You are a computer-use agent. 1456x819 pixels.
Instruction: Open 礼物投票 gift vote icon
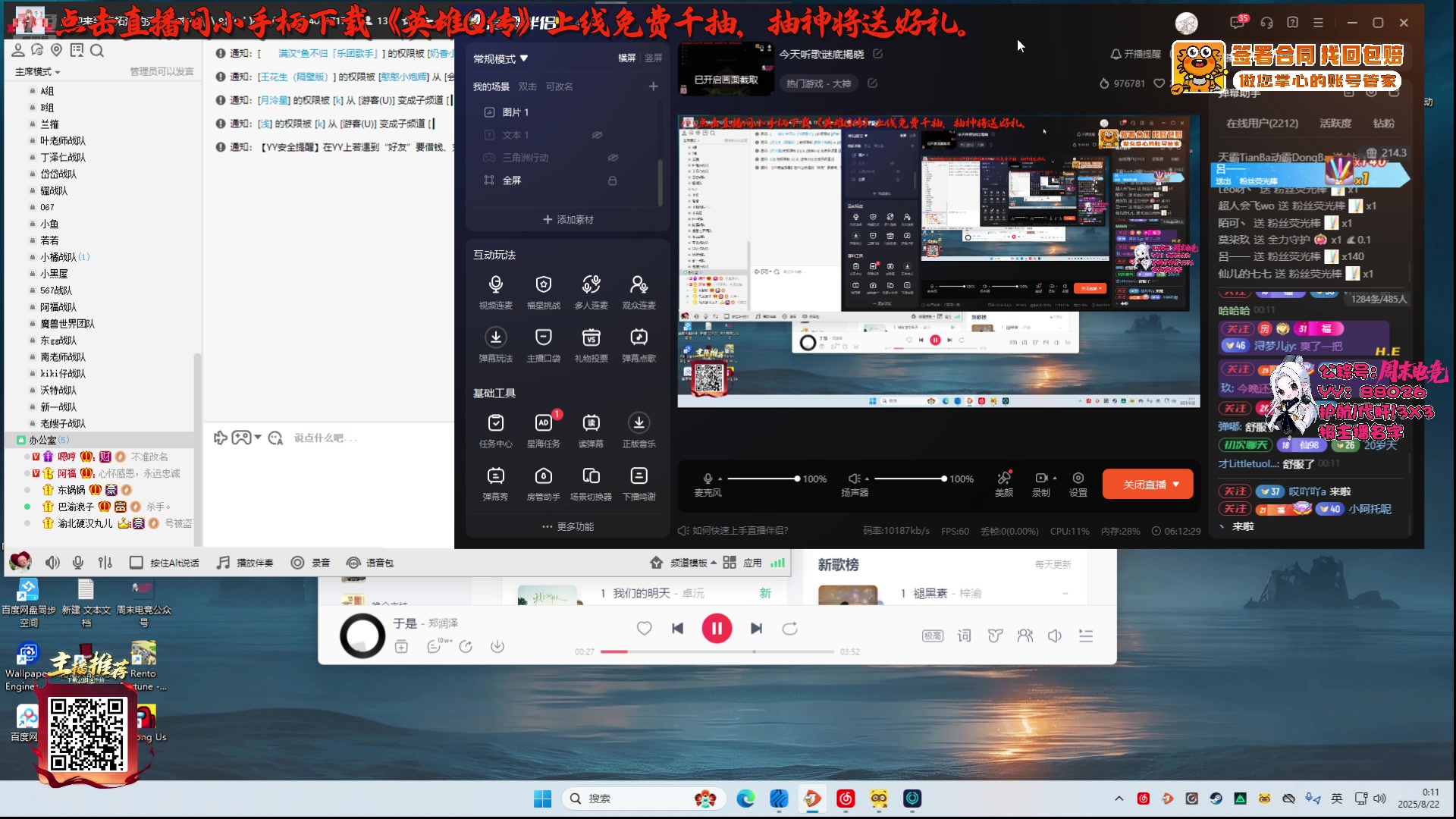tap(591, 345)
